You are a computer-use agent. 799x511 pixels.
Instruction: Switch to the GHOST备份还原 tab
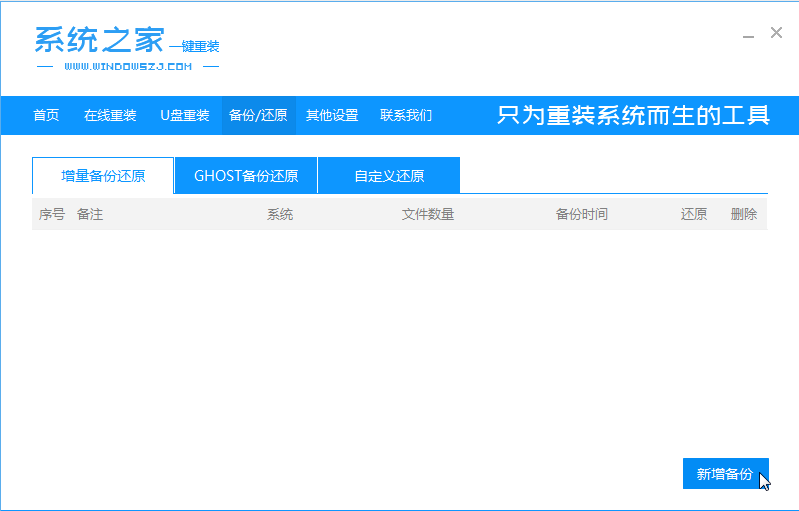coord(246,176)
